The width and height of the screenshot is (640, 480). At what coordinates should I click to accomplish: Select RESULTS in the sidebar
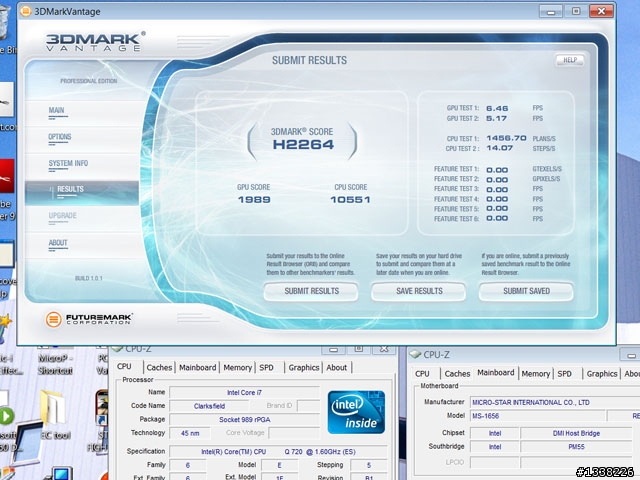82,192
